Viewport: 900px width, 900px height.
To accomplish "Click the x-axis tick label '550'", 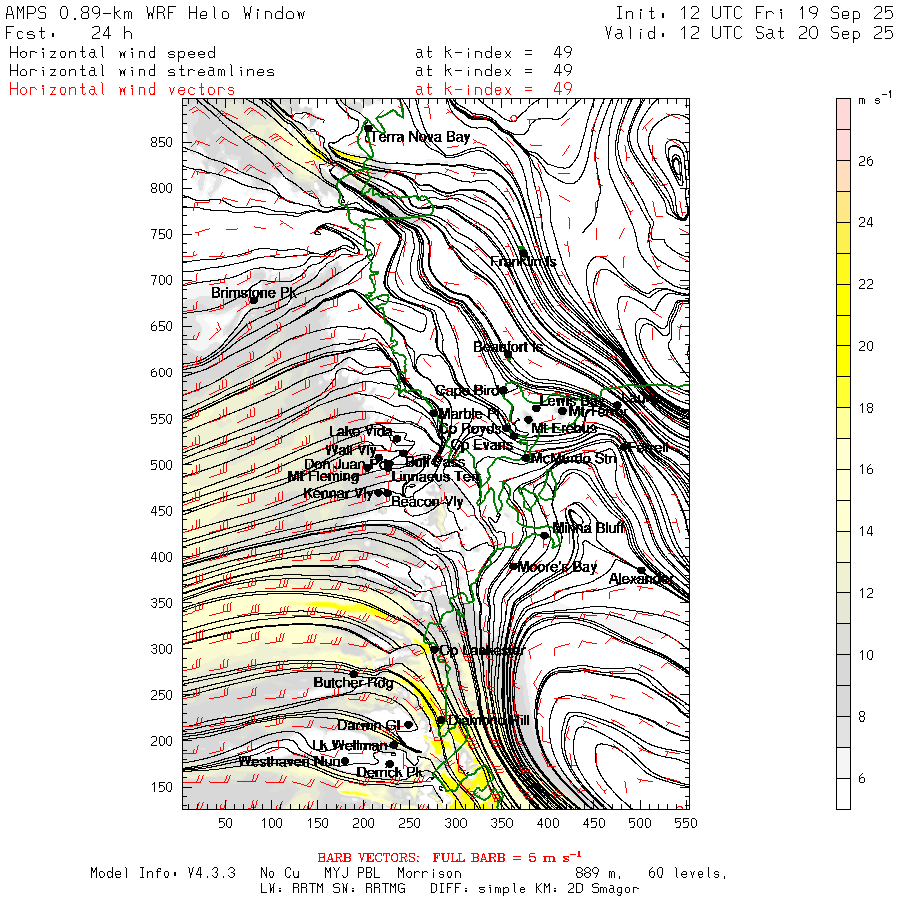I will [686, 823].
